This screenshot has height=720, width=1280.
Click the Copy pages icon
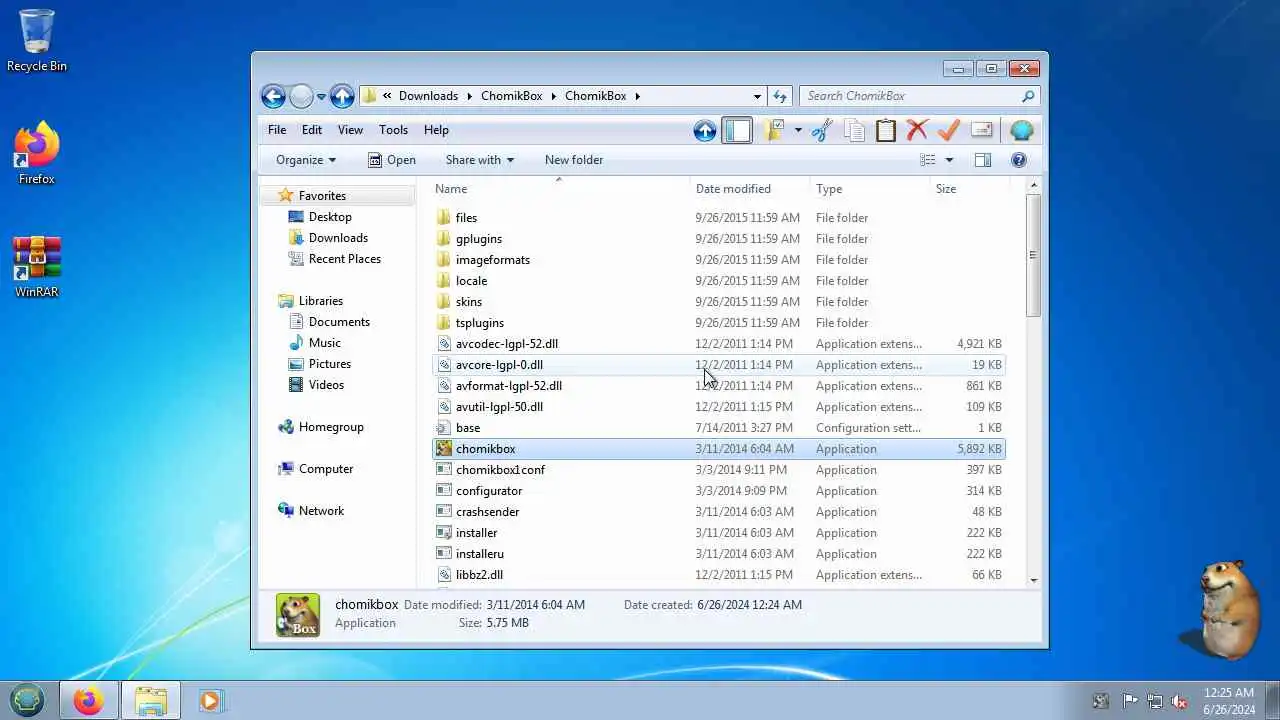pyautogui.click(x=854, y=130)
